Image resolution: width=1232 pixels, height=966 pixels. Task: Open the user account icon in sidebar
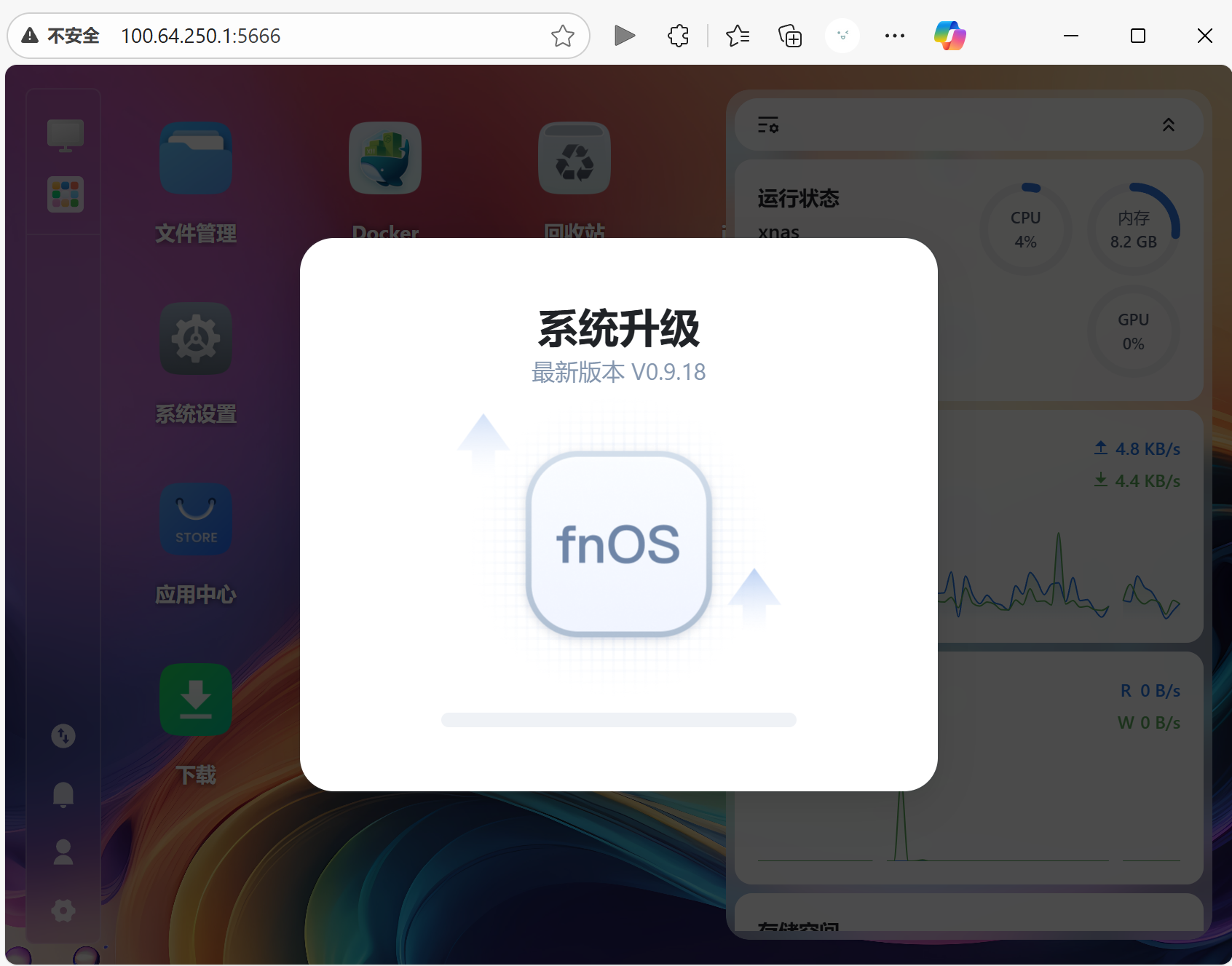pos(63,852)
